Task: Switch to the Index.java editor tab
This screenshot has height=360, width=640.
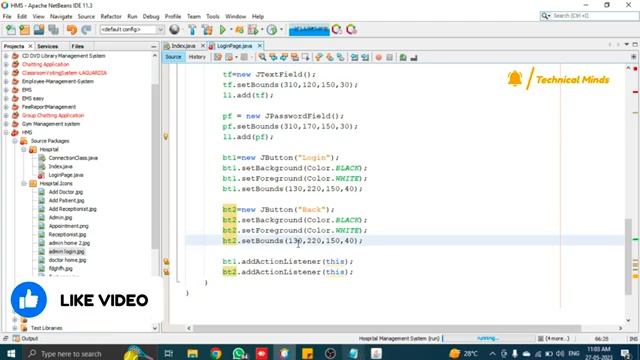Action: tap(183, 46)
